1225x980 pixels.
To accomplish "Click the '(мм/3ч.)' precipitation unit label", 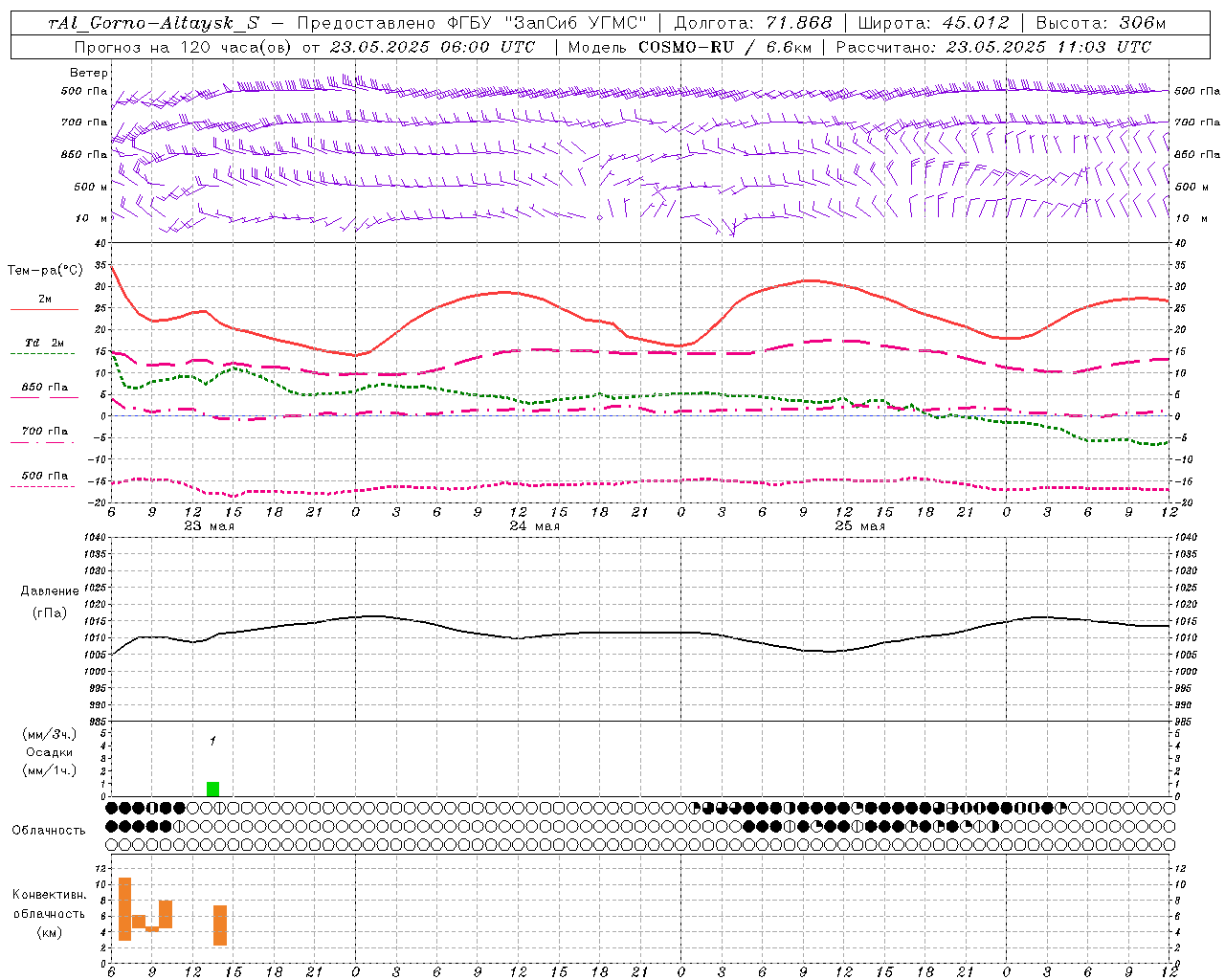I will point(49,734).
